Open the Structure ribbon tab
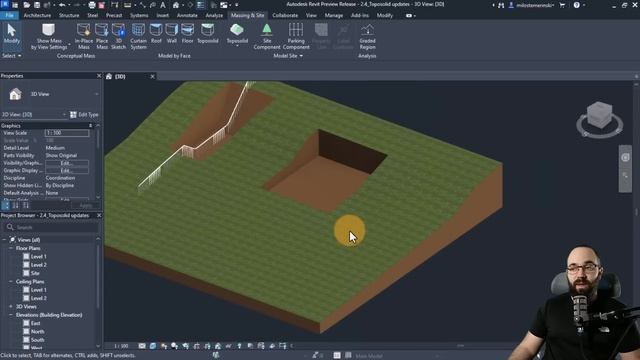Viewport: 640px width, 360px height. [69, 15]
